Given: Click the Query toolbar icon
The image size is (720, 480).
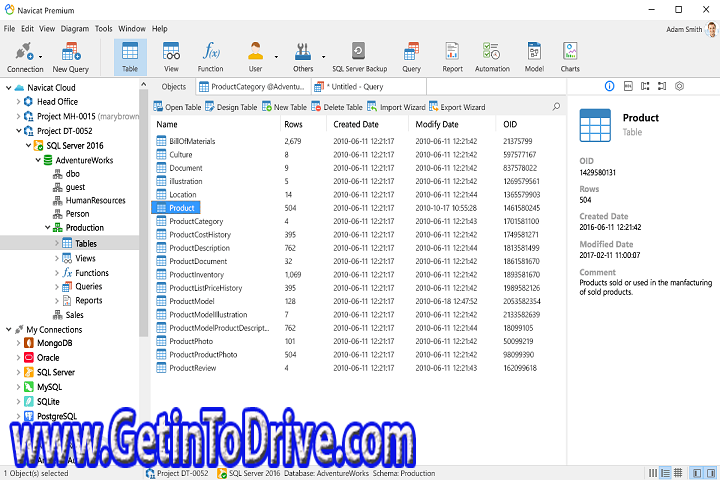Looking at the screenshot, I should click(411, 57).
